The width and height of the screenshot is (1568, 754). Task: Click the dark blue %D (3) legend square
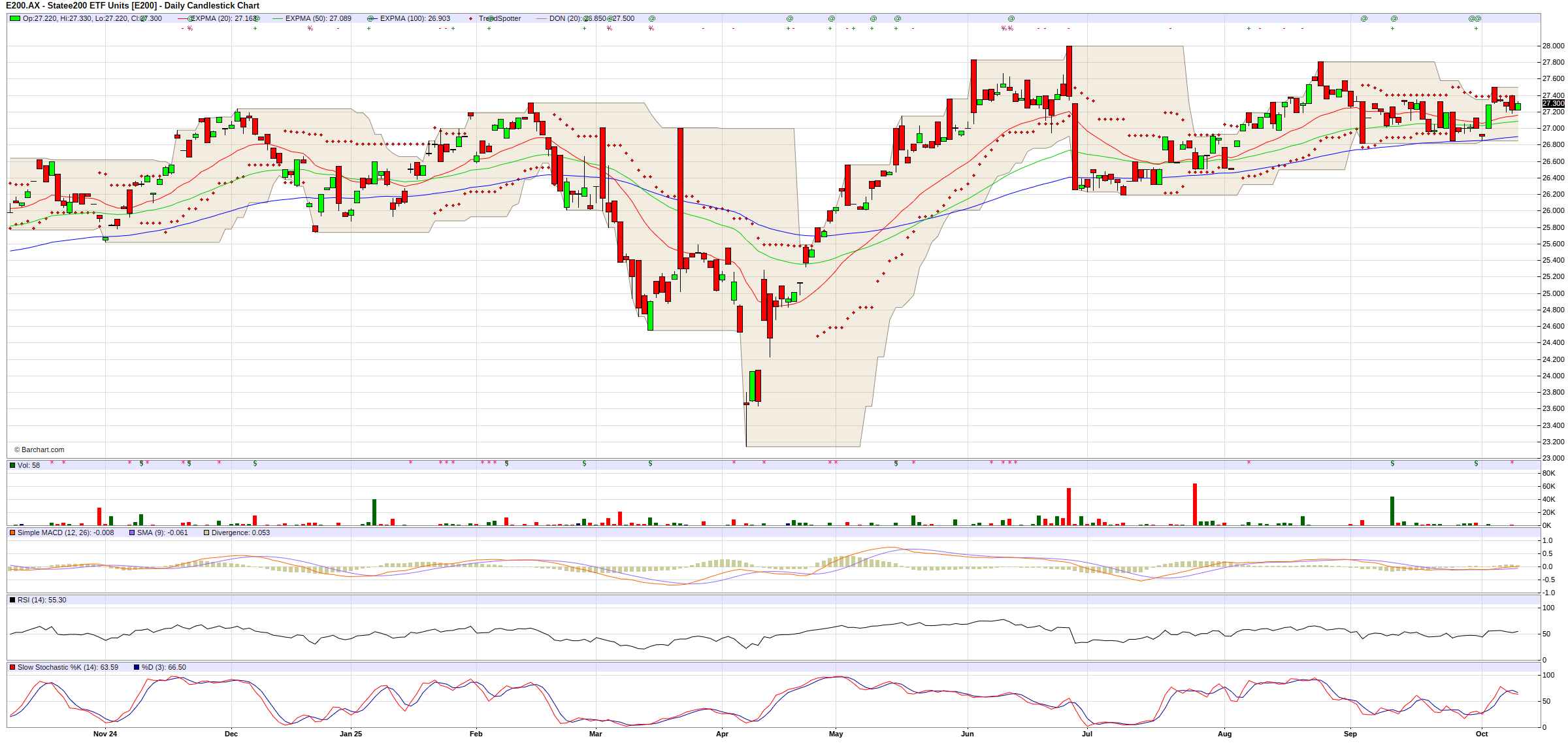coord(137,667)
